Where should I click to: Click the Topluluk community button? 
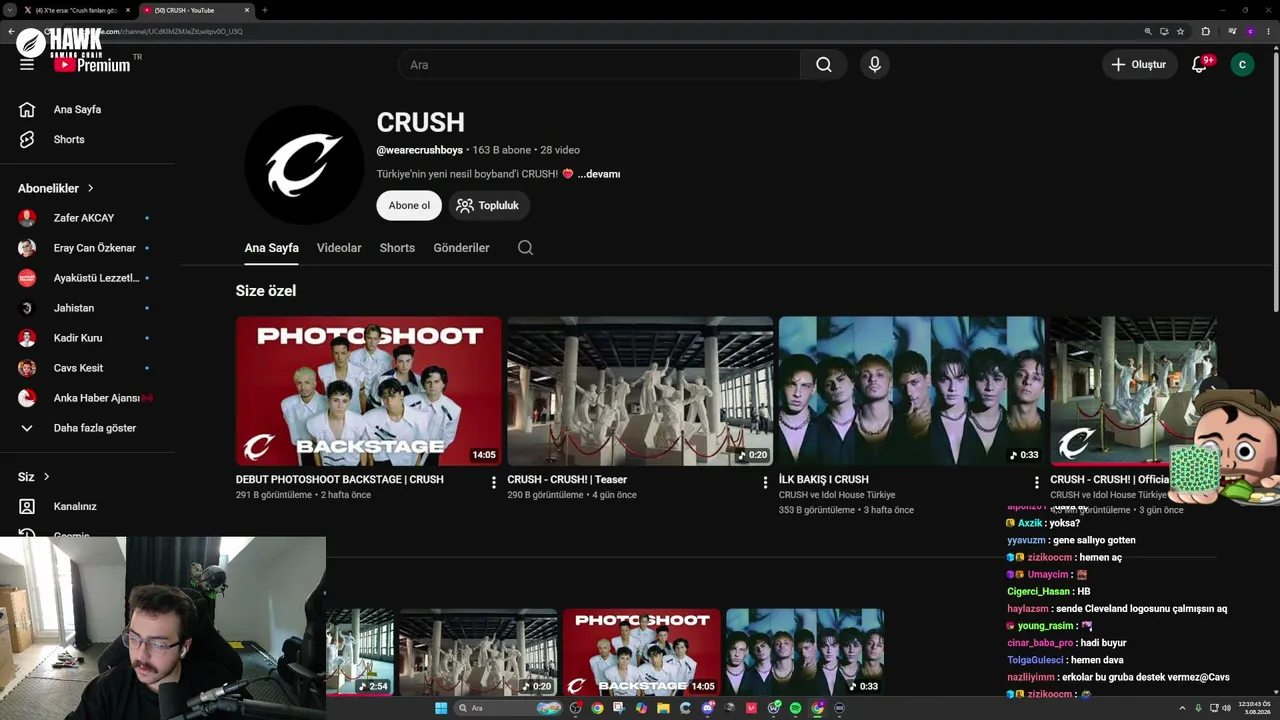(x=489, y=205)
